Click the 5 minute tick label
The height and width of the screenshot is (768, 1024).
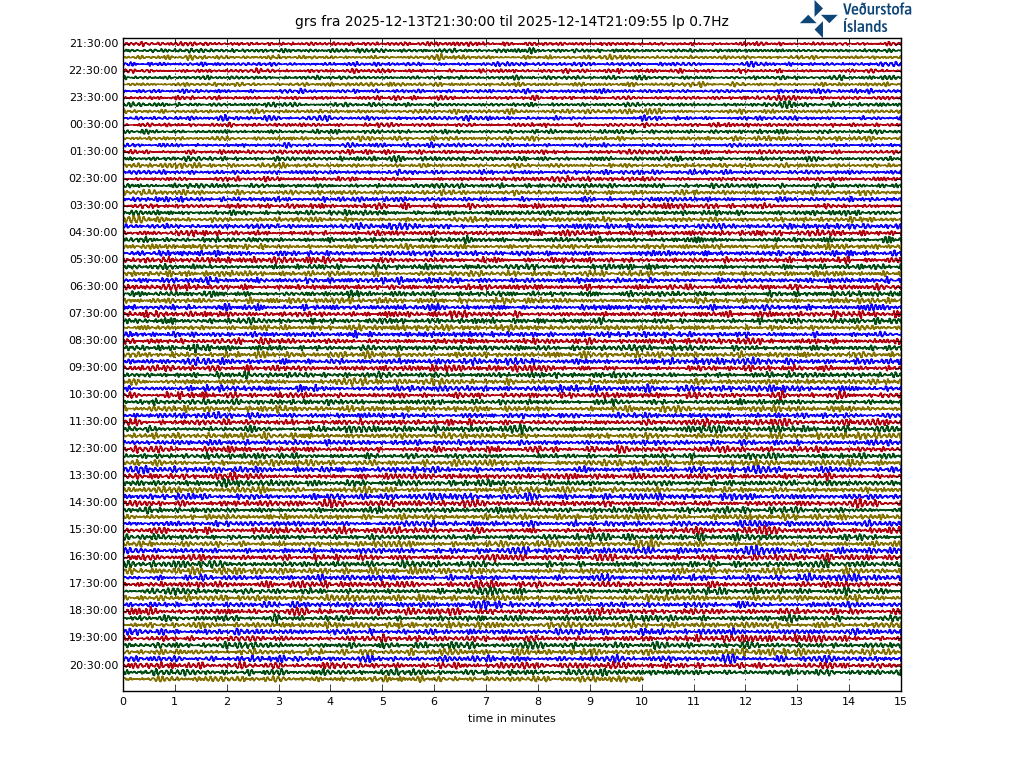coord(382,702)
